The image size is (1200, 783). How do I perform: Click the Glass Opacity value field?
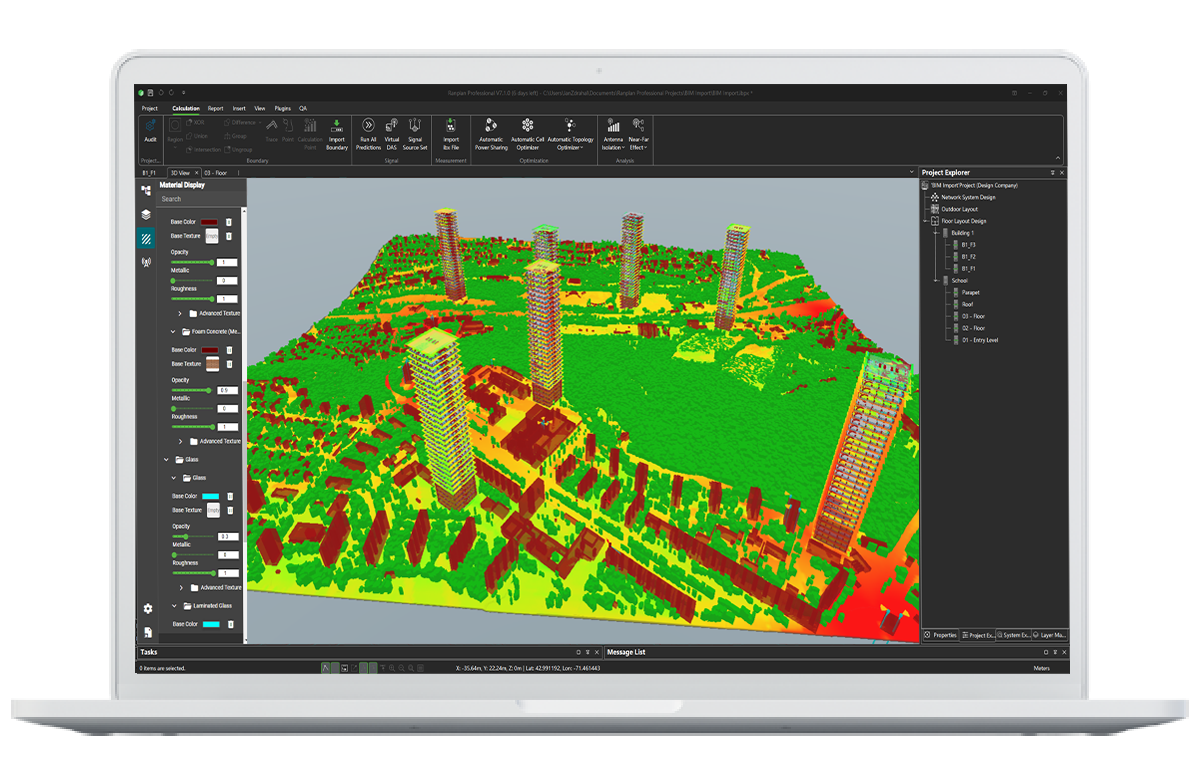tap(228, 537)
